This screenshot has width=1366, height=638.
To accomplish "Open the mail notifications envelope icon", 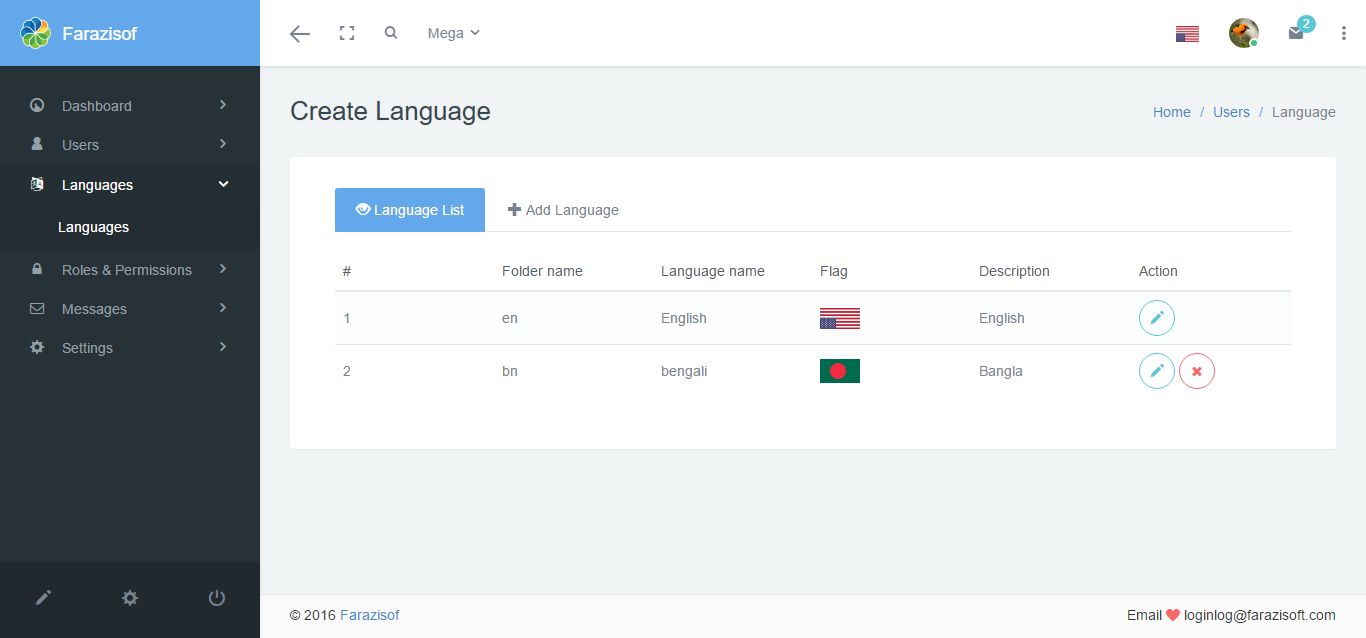I will (x=1296, y=33).
